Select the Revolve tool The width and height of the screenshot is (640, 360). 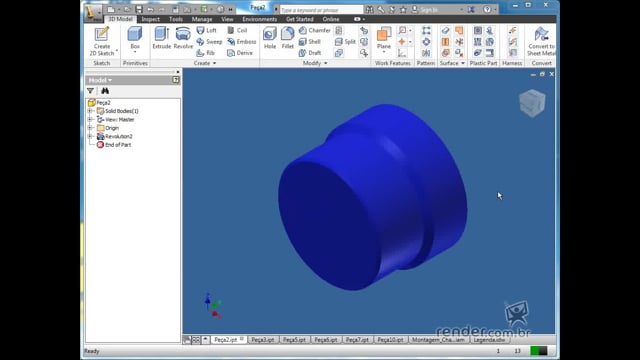coord(183,38)
